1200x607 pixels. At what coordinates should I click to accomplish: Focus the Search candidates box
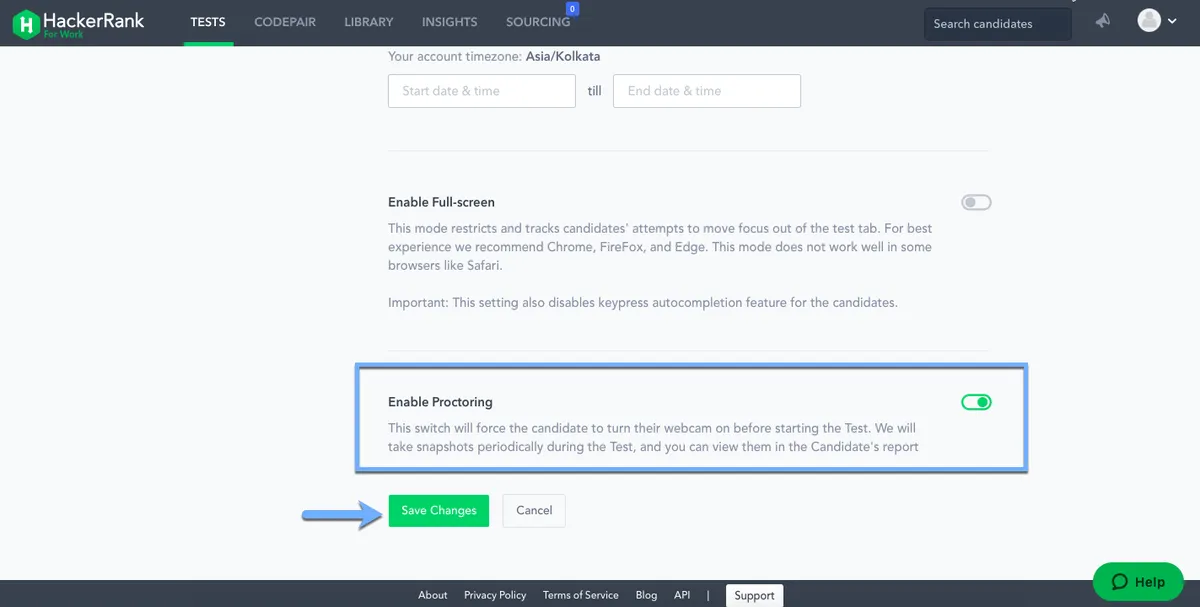997,24
